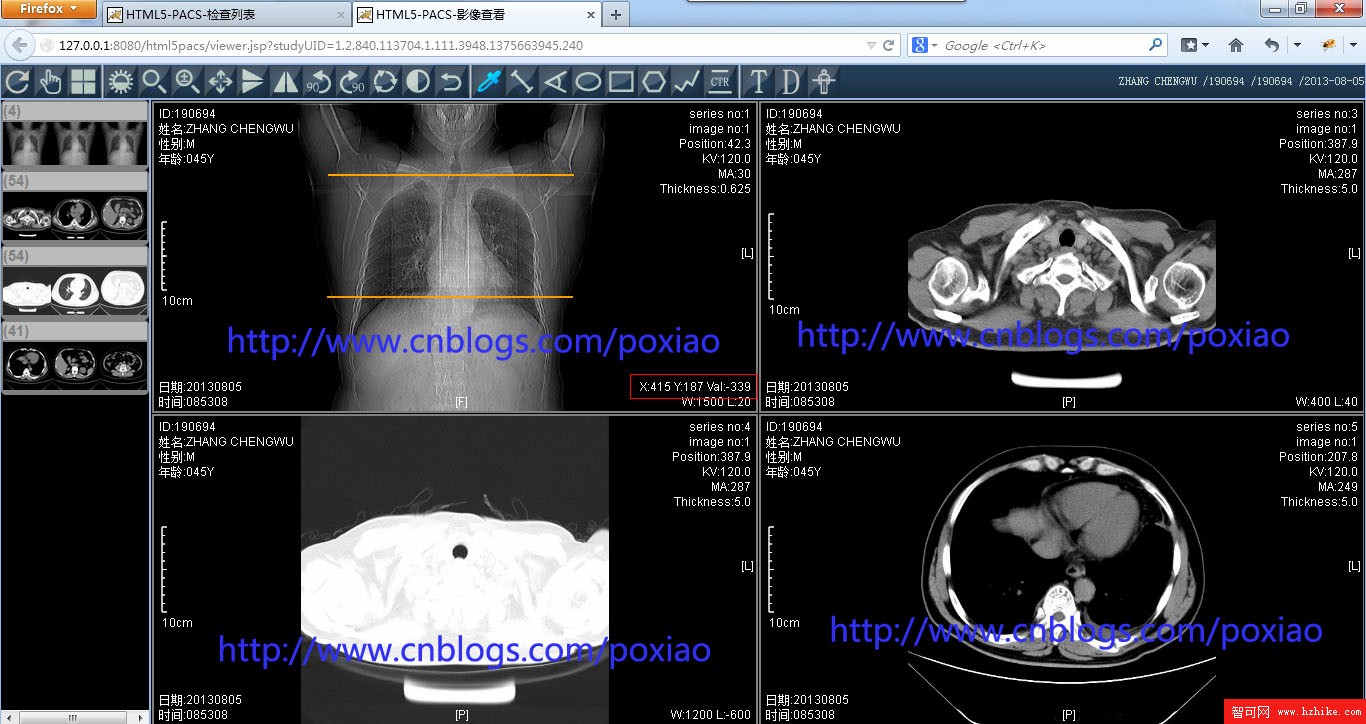Select the ellipse ROI measurement tool
Viewport: 1366px width, 724px height.
click(x=588, y=82)
